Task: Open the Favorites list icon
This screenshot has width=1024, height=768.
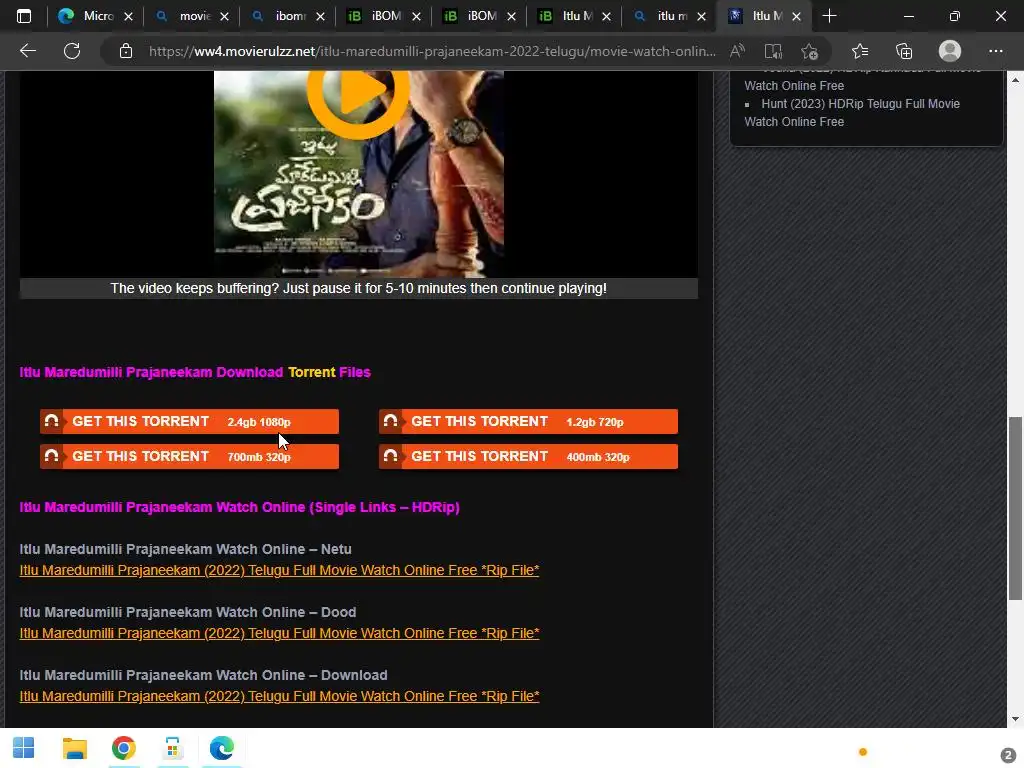Action: [860, 51]
